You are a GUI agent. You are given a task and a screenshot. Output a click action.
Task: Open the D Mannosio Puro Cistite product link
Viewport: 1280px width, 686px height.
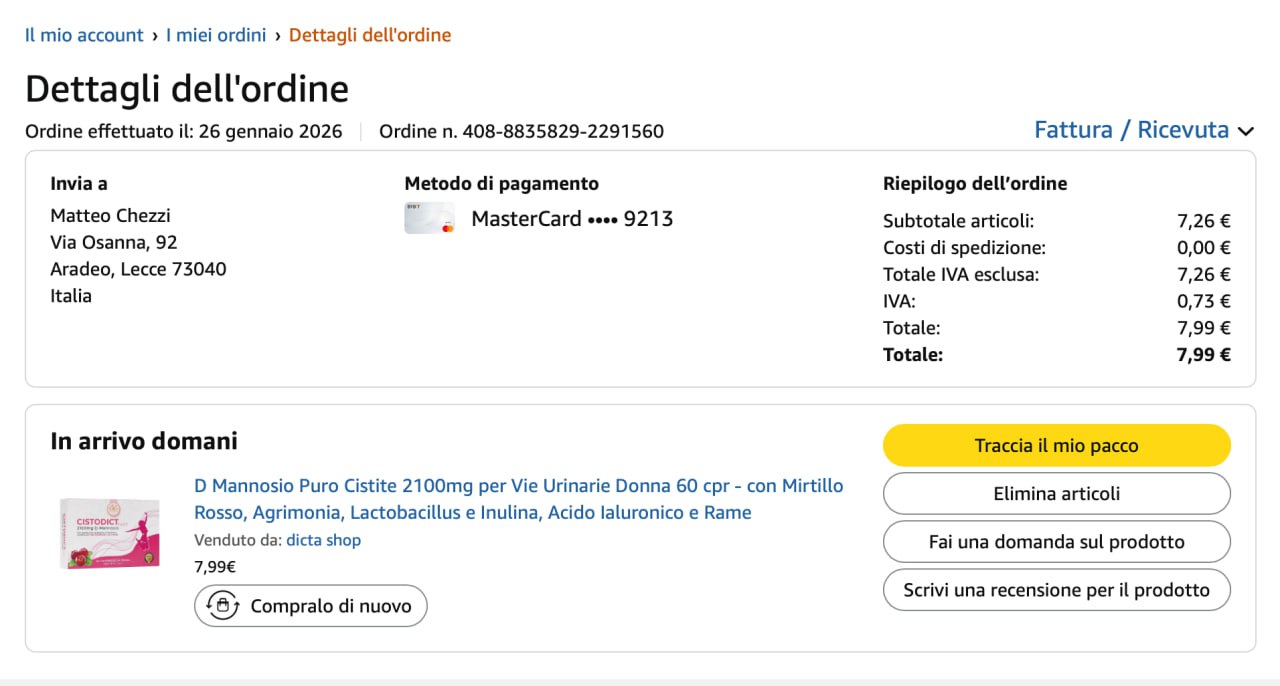tap(518, 499)
